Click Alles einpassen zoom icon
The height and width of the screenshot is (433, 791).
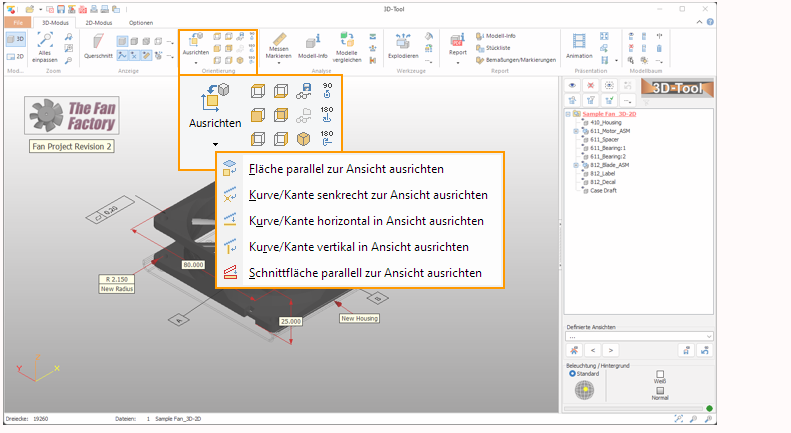(x=45, y=44)
